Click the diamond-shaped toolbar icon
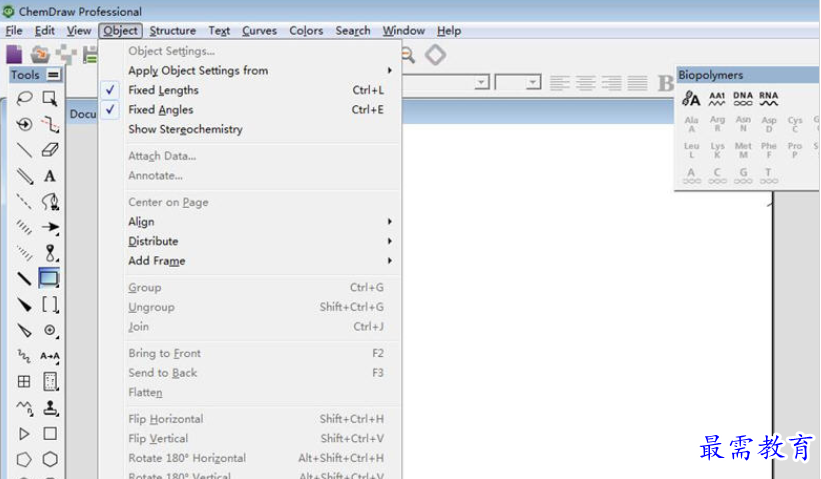This screenshot has width=821, height=479. (435, 54)
